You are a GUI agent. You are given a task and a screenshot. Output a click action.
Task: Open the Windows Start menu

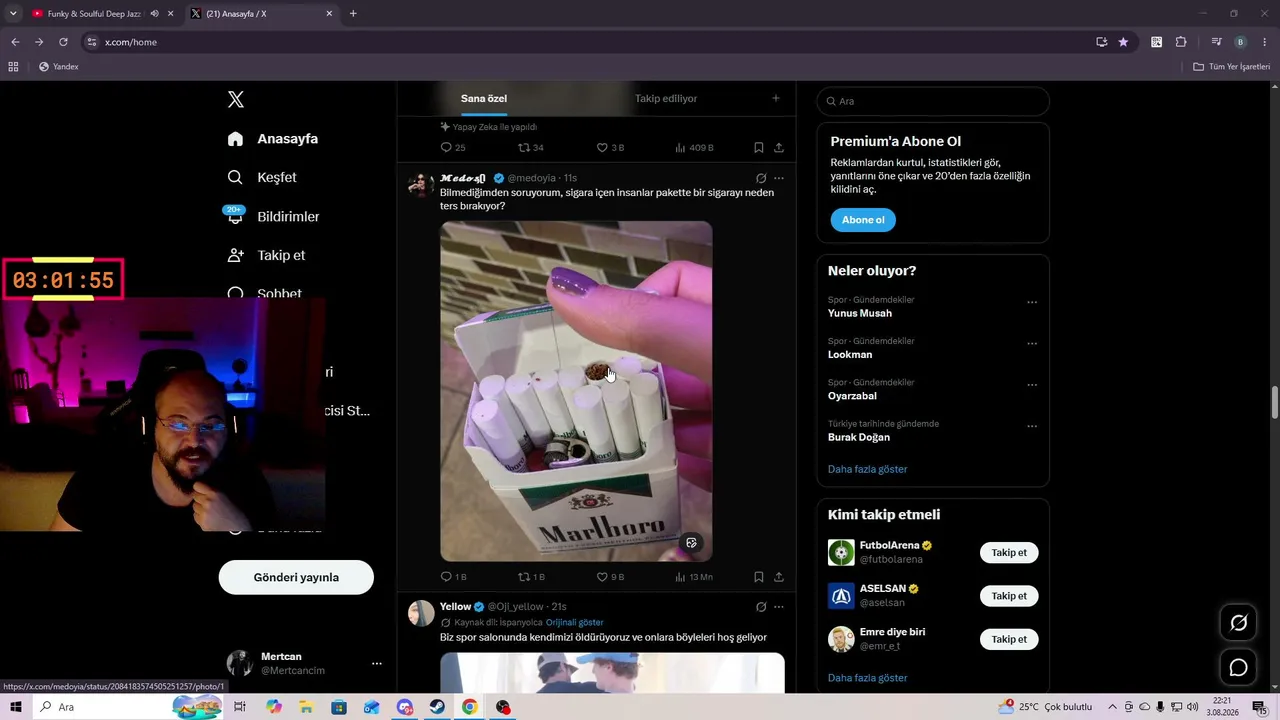tap(16, 707)
